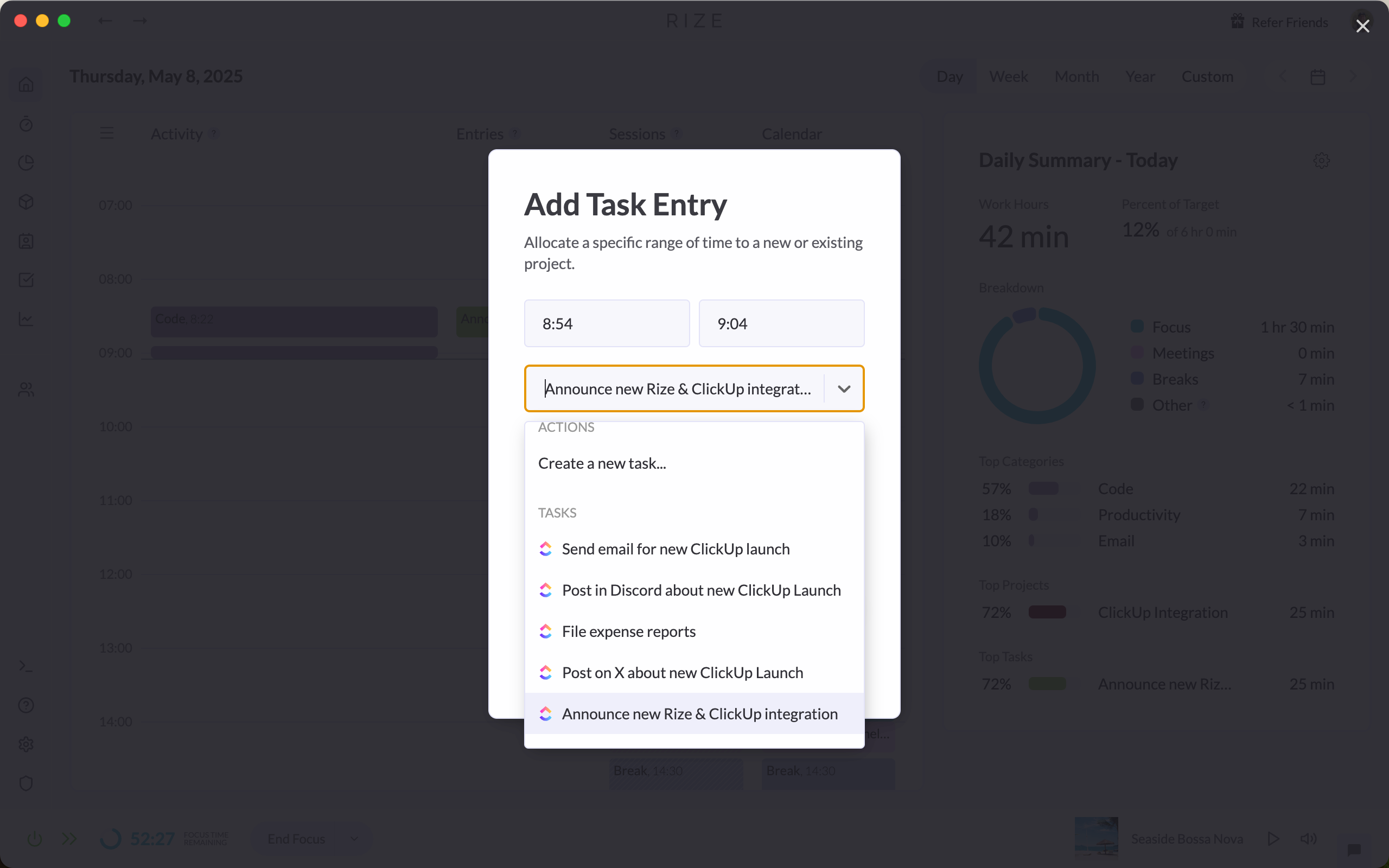The height and width of the screenshot is (868, 1389).
Task: Switch to the Month view tab
Action: coord(1076,76)
